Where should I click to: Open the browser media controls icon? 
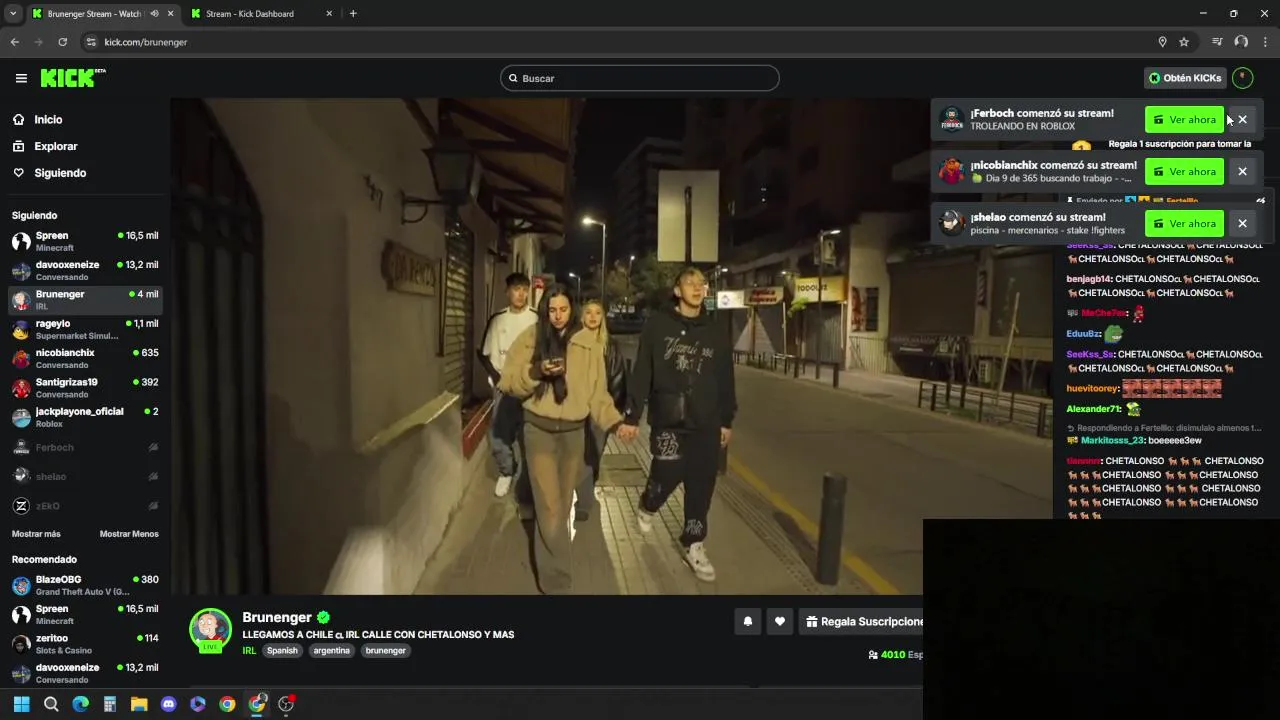(1217, 42)
